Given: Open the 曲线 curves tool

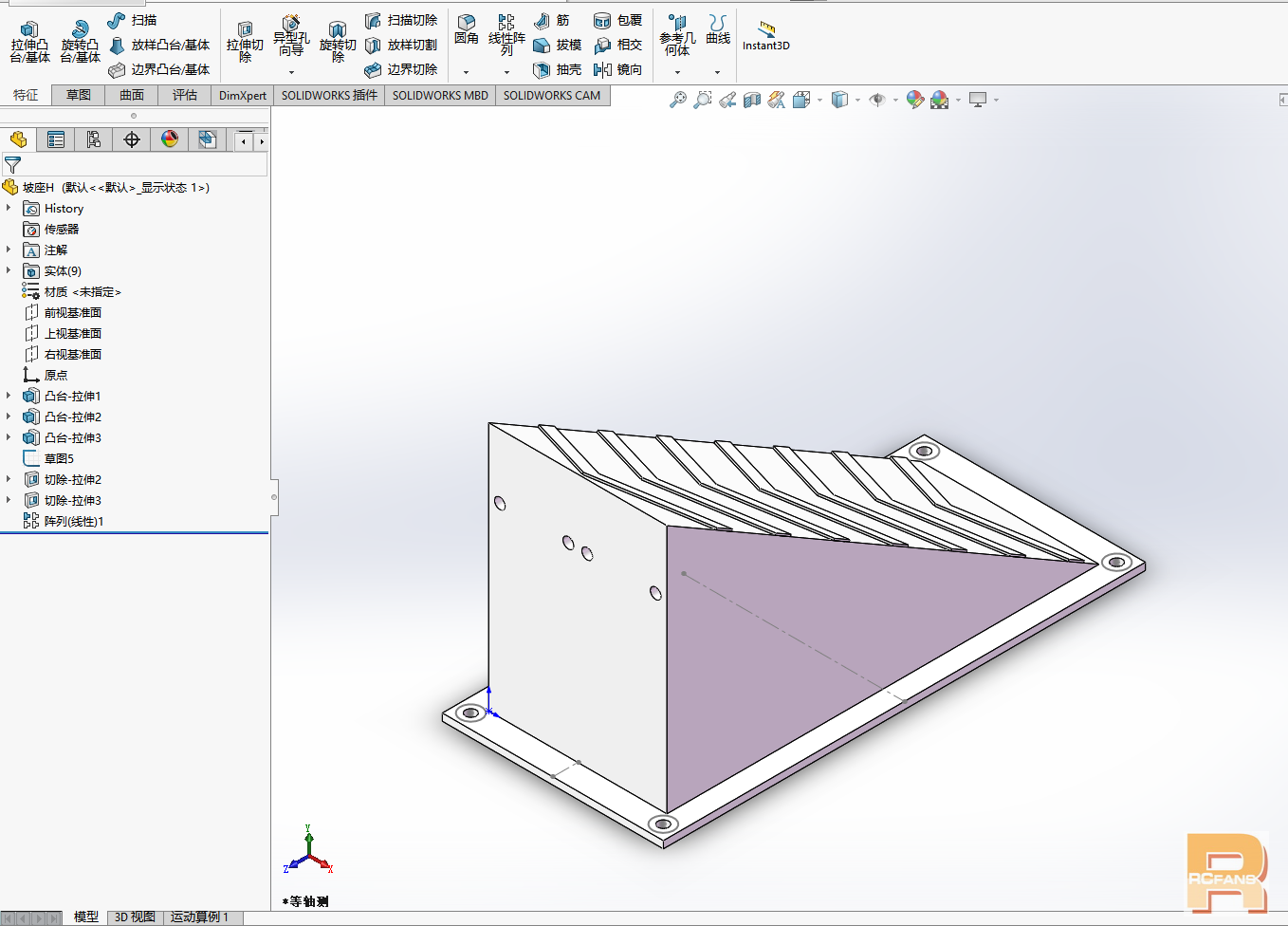Looking at the screenshot, I should coord(718,29).
